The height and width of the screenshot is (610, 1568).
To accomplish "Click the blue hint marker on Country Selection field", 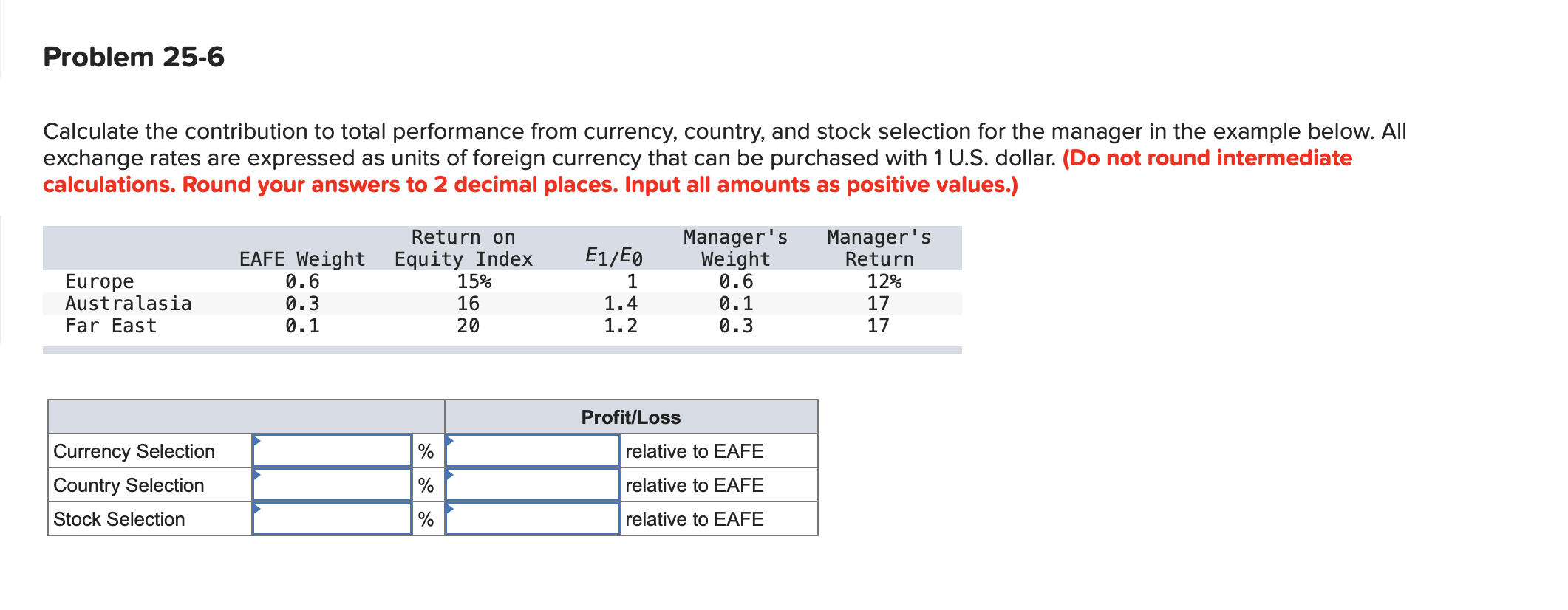I will 256,474.
